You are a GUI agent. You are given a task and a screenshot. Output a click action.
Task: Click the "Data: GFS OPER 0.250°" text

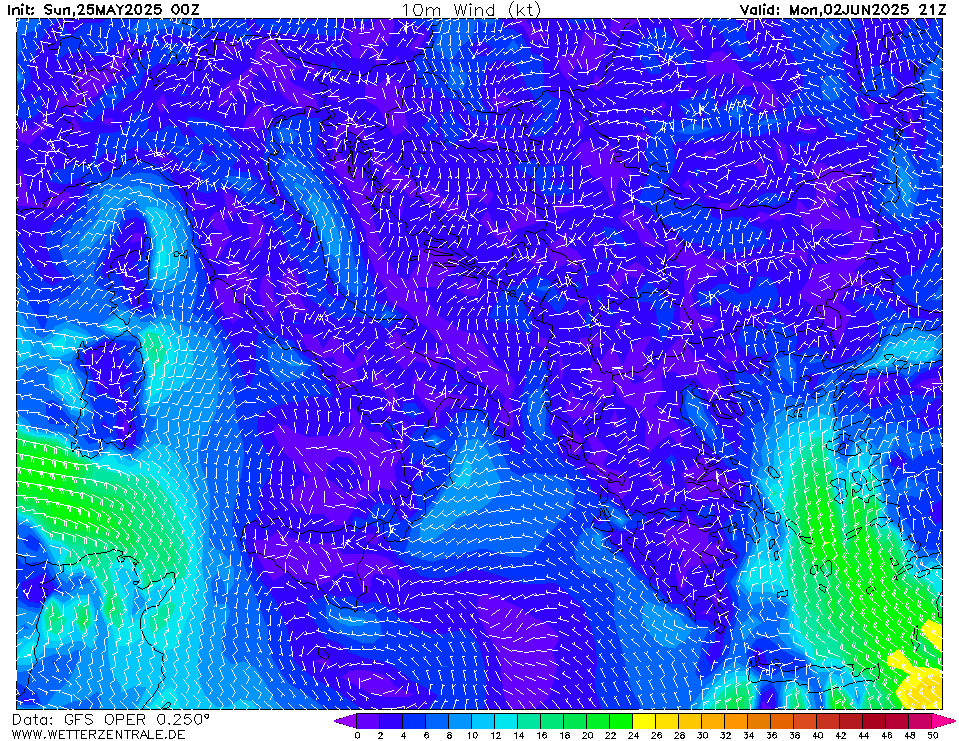pos(111,719)
